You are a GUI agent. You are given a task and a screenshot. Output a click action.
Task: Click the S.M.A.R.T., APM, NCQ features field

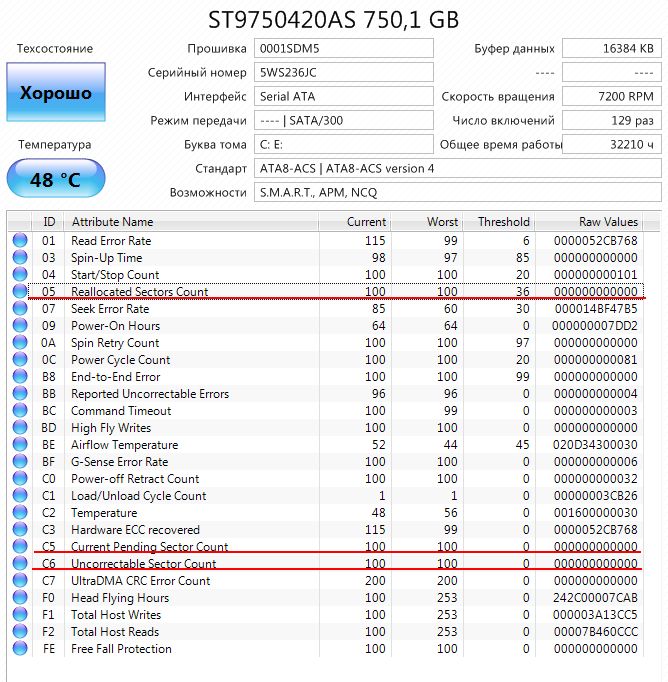click(457, 192)
